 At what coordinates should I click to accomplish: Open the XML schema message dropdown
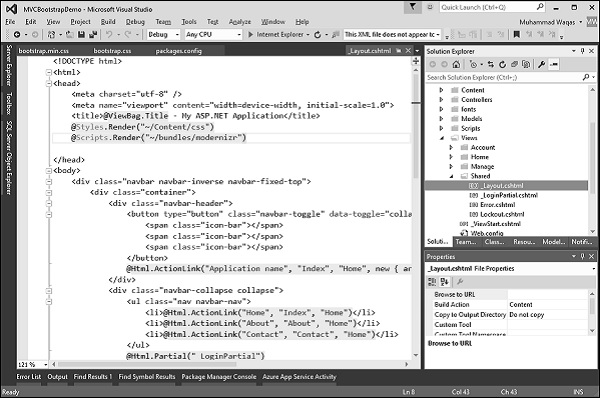tap(438, 35)
